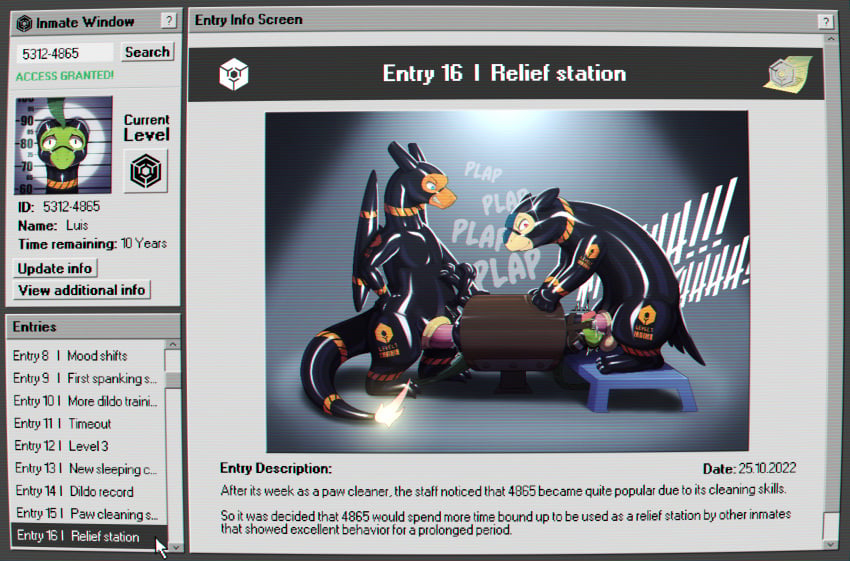Image resolution: width=850 pixels, height=561 pixels.
Task: Open the map icon in entry header
Action: click(x=788, y=74)
